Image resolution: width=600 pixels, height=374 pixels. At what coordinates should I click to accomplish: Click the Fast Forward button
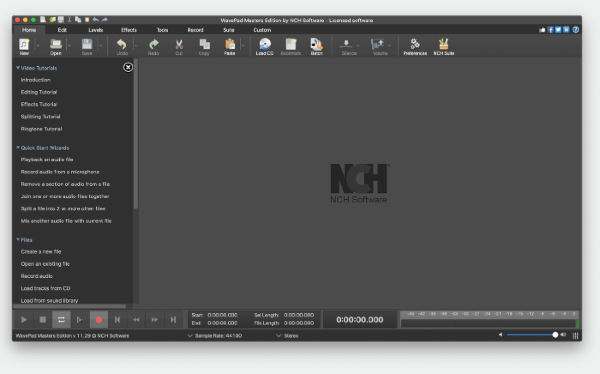[155, 319]
